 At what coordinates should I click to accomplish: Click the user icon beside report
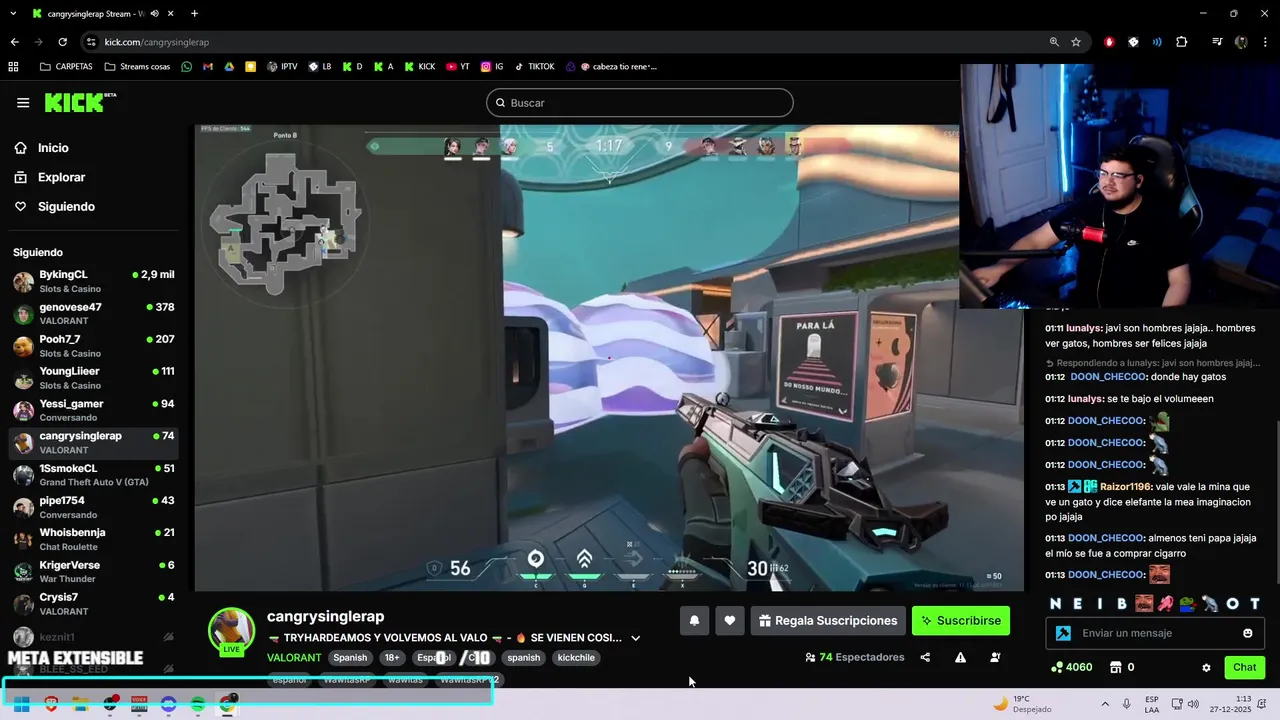[x=995, y=658]
